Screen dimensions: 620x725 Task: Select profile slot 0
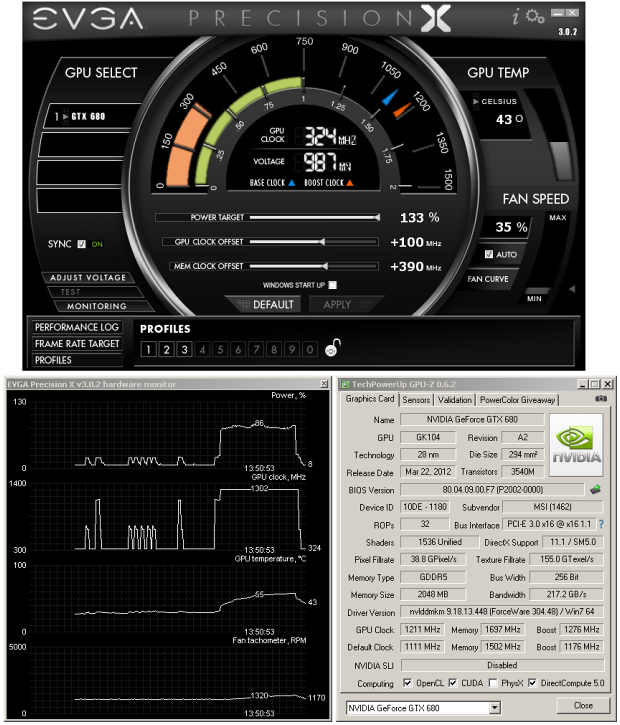[310, 350]
